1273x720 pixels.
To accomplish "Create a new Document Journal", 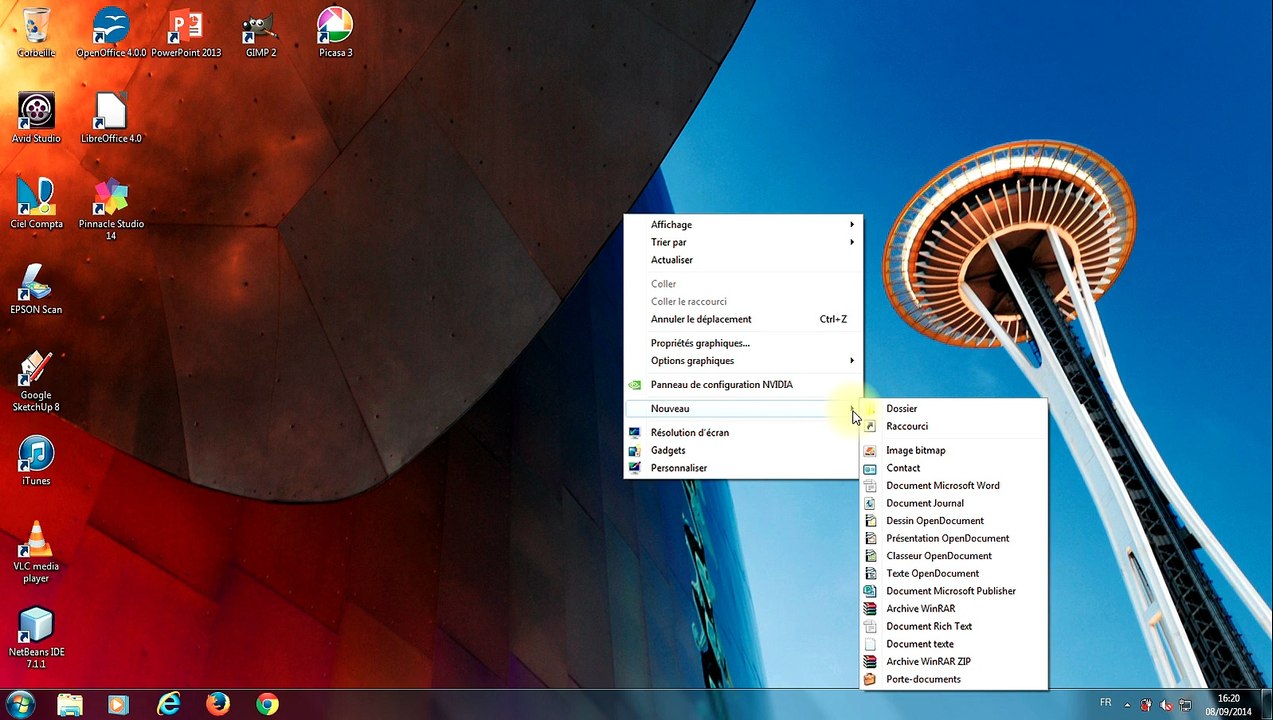I will click(954, 503).
